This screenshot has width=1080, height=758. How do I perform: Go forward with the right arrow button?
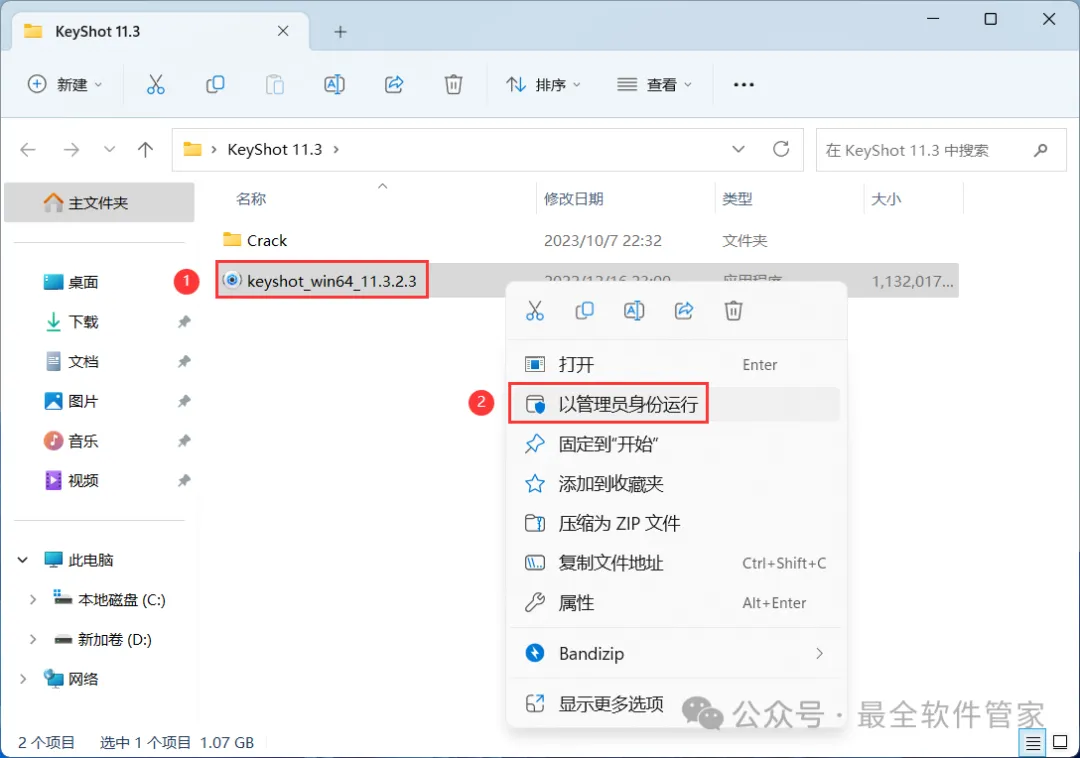click(x=71, y=149)
